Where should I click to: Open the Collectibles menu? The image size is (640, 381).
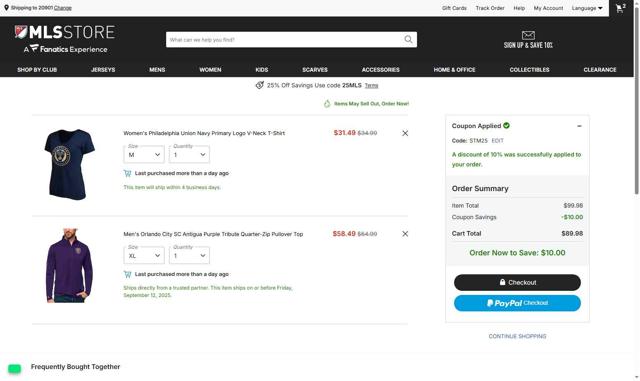529,70
